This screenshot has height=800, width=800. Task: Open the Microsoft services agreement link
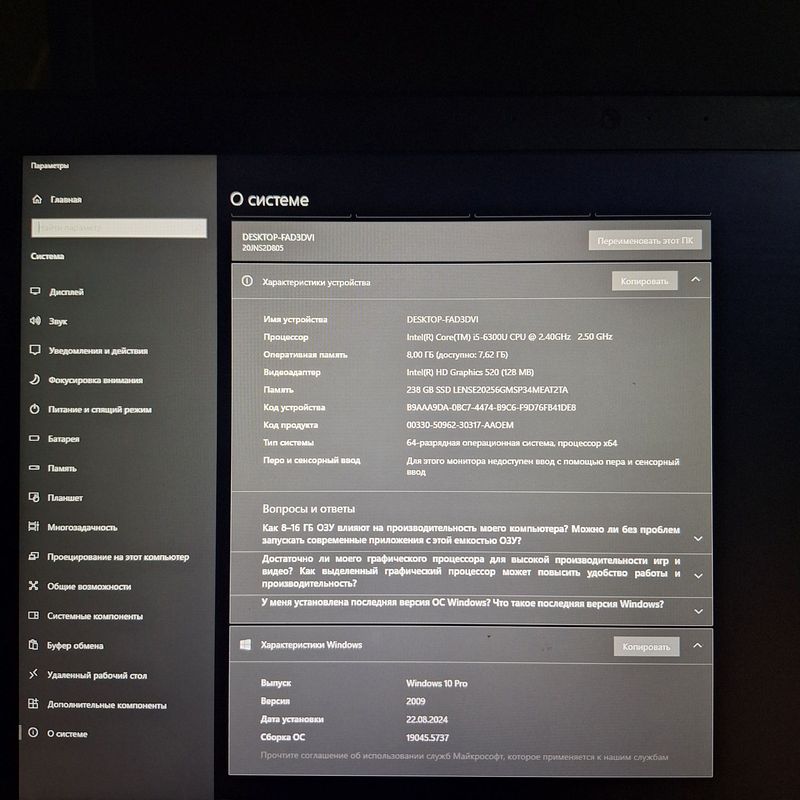[464, 756]
